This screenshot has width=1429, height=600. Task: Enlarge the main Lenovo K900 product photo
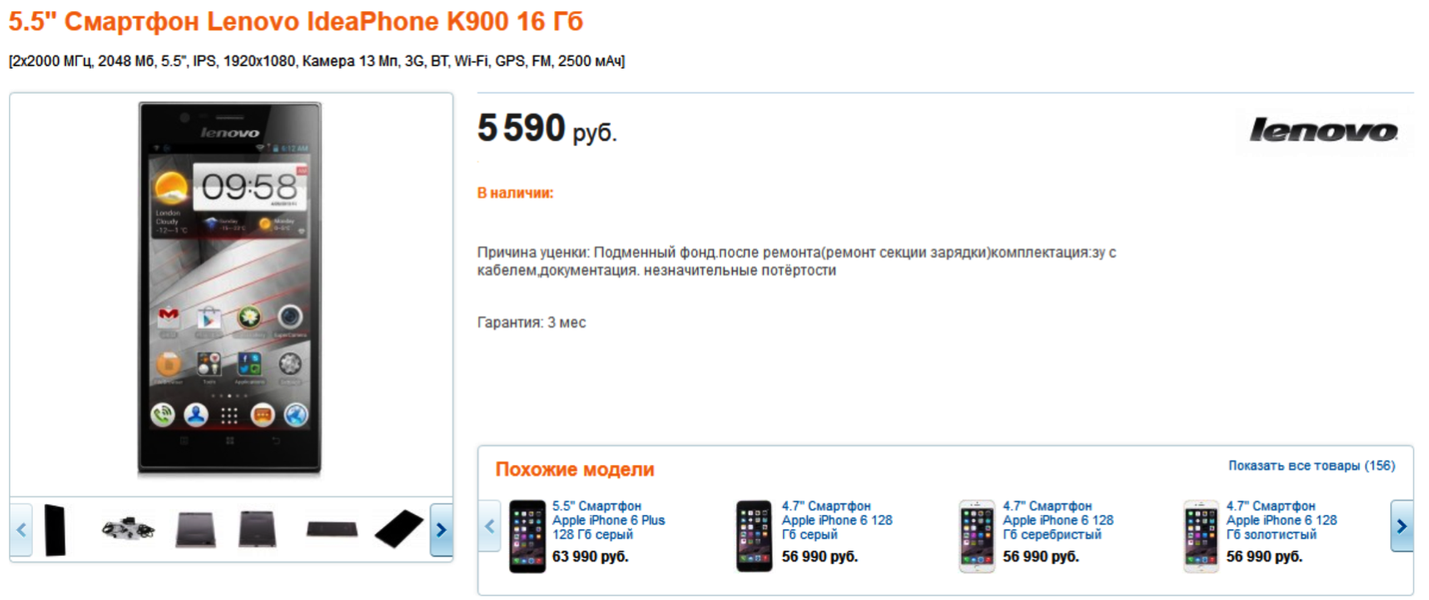230,286
